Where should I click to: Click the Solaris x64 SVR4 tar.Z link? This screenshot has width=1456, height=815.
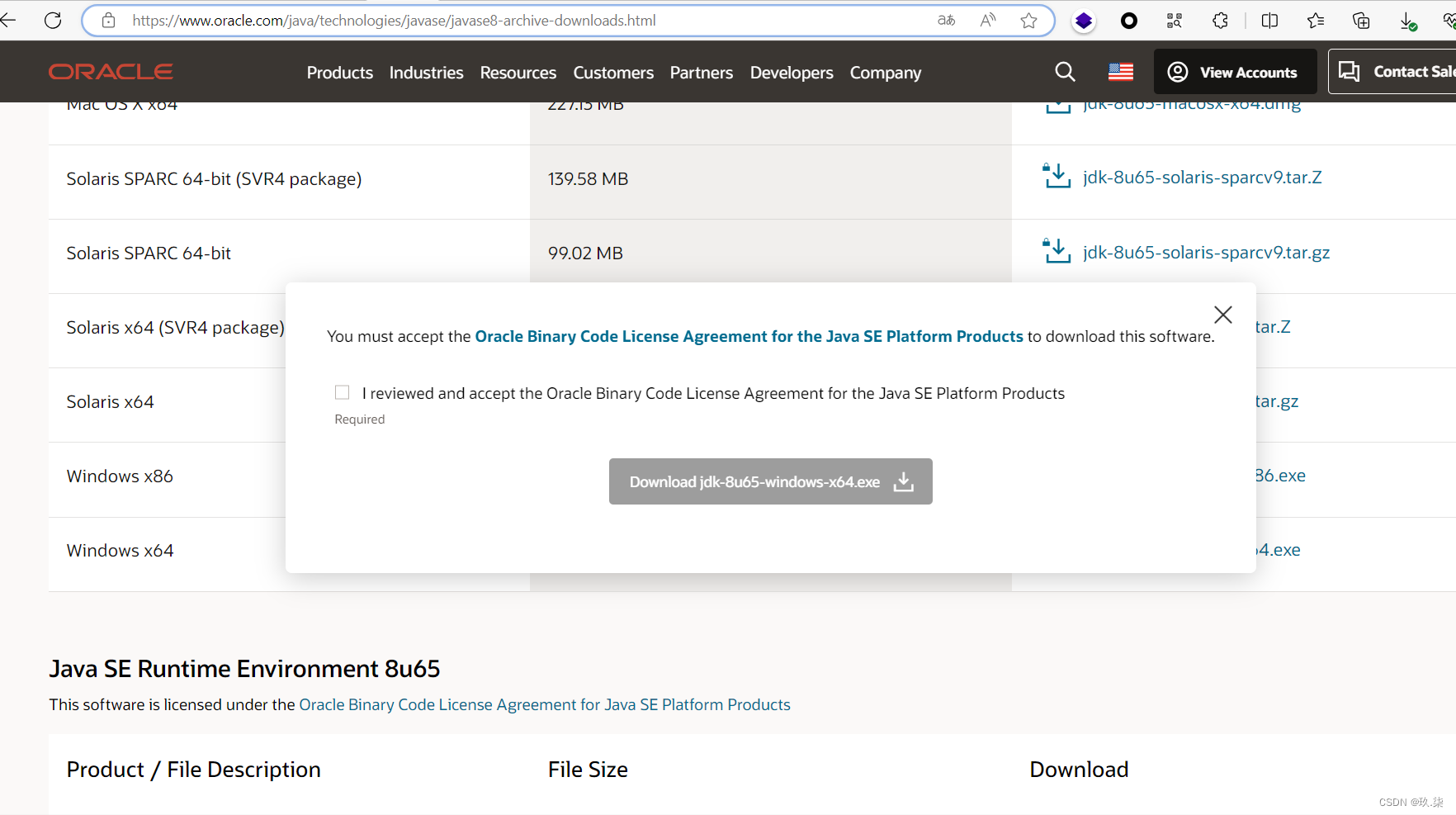pyautogui.click(x=1273, y=327)
